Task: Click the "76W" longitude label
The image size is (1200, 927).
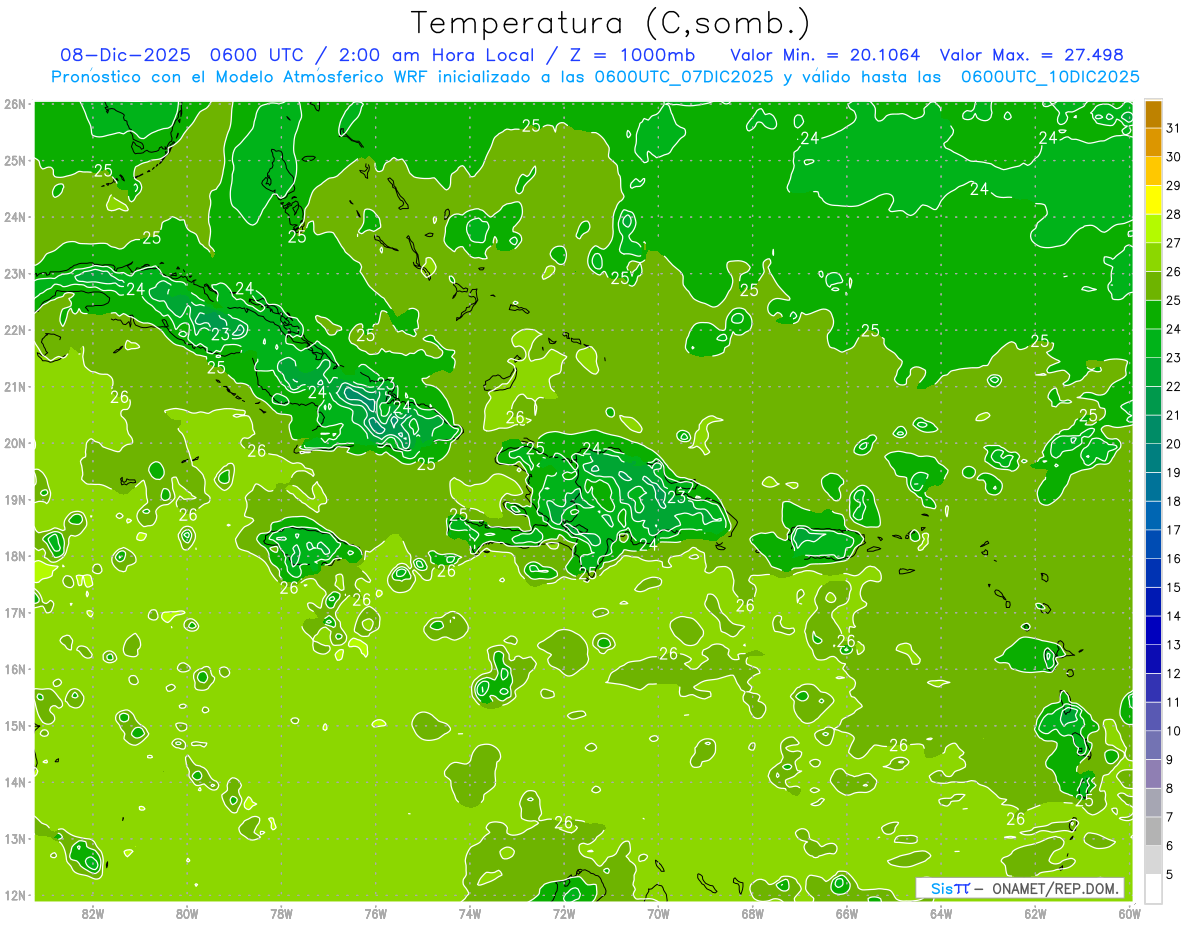Action: click(x=376, y=914)
